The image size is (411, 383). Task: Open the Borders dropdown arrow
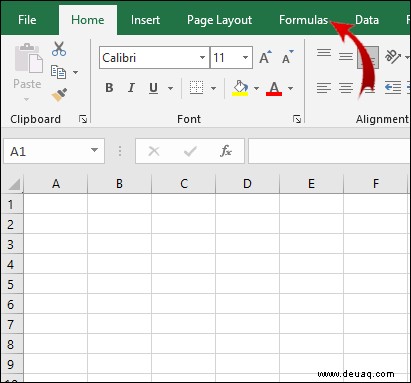[x=213, y=88]
